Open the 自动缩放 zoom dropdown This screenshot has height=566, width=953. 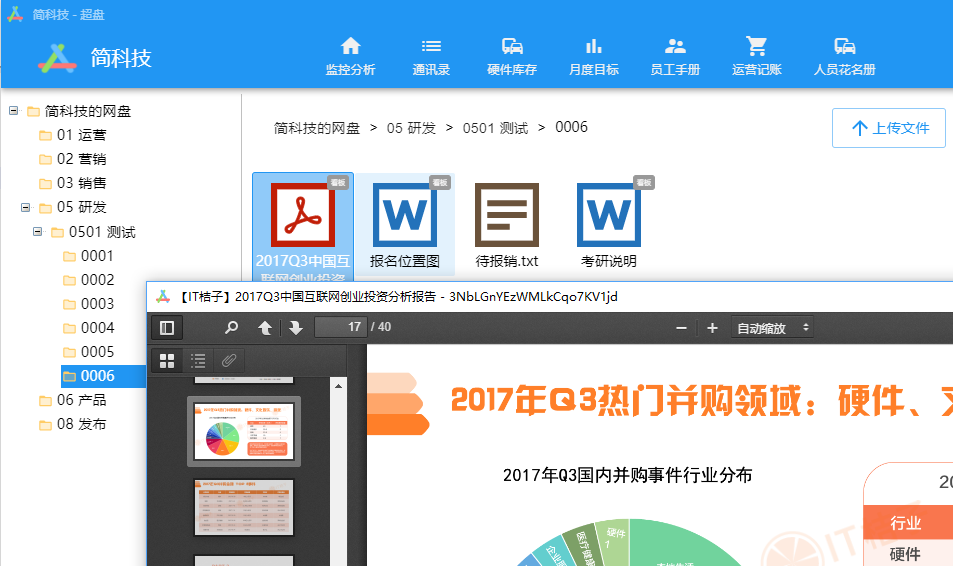[773, 328]
